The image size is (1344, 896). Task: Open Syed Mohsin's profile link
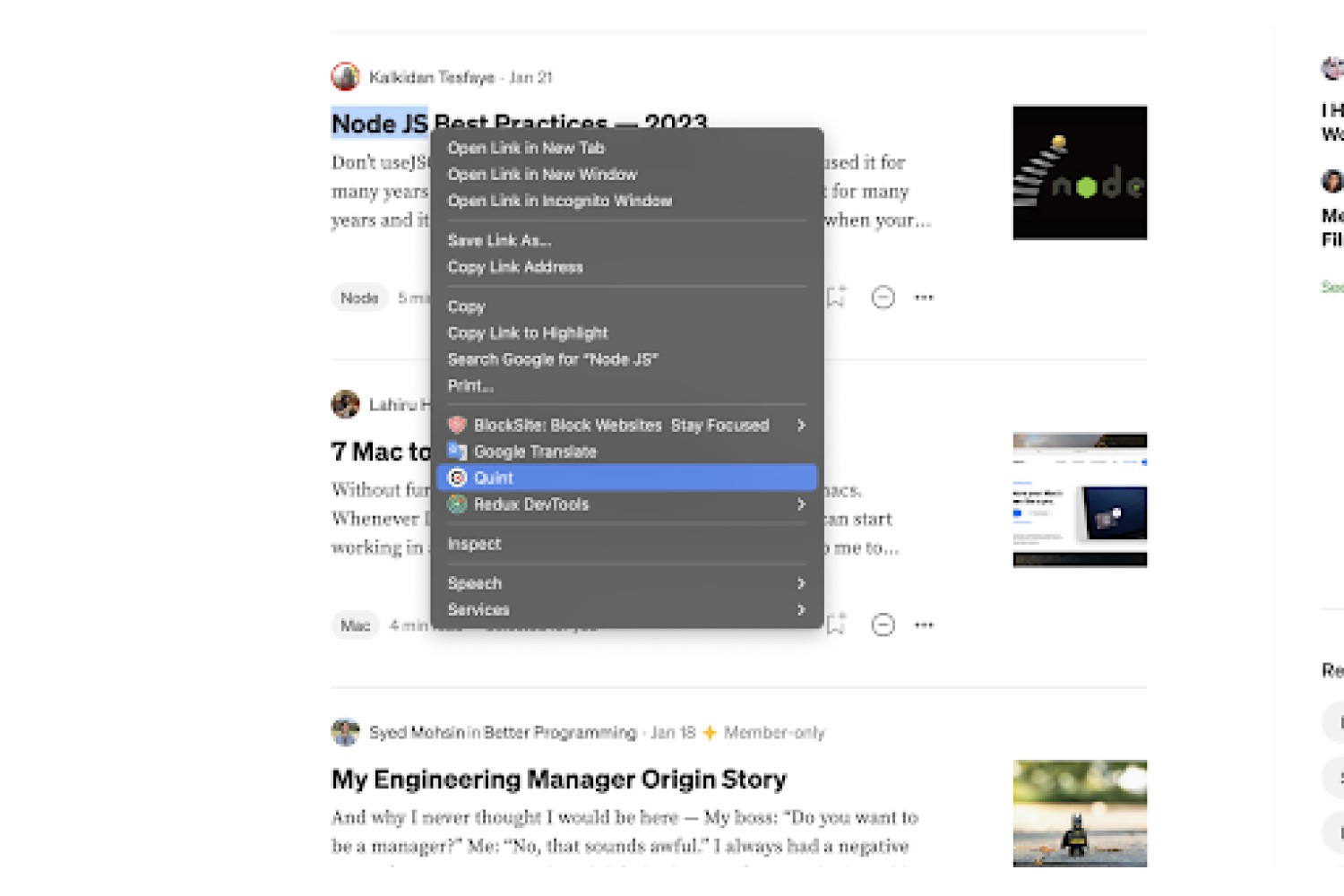click(x=417, y=732)
